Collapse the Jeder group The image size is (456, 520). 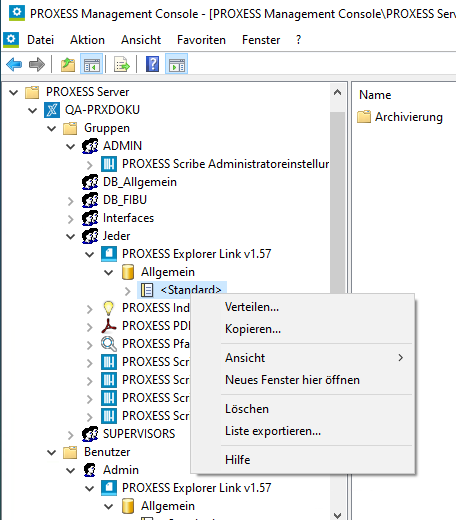[x=71, y=236]
